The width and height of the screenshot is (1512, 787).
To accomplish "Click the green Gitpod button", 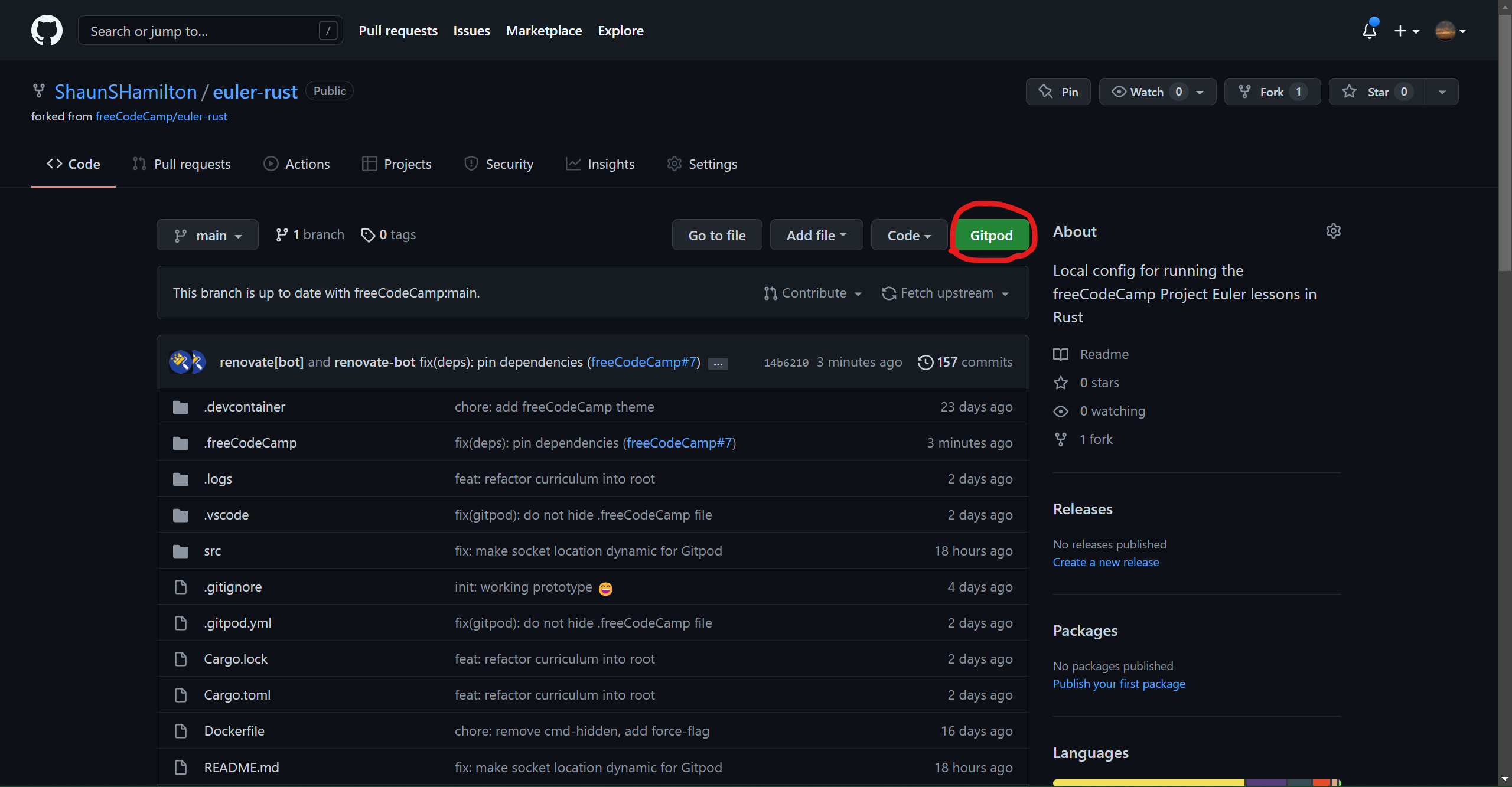I will click(991, 235).
